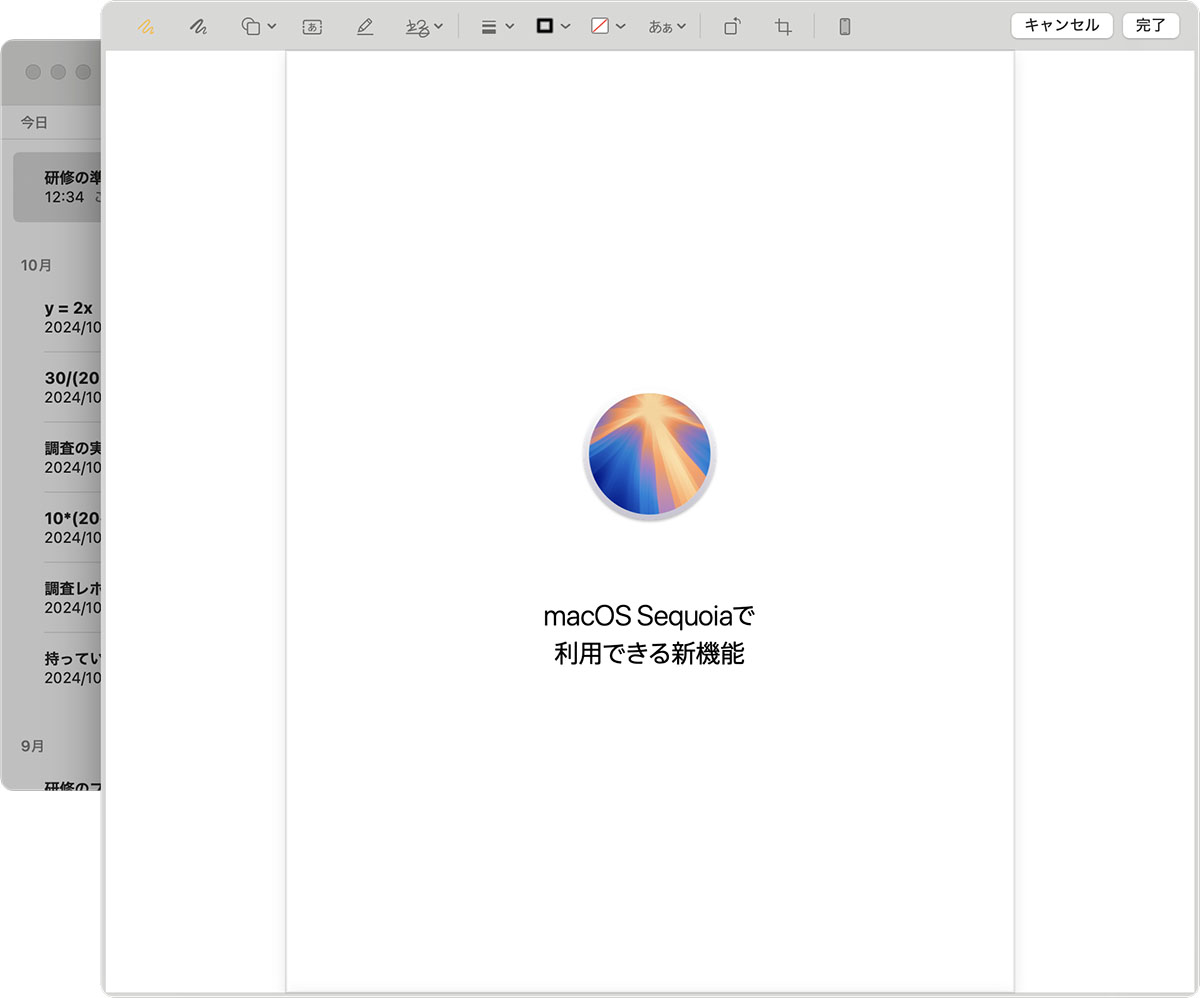Click the 完了 button
The image size is (1200, 998).
click(x=1151, y=26)
